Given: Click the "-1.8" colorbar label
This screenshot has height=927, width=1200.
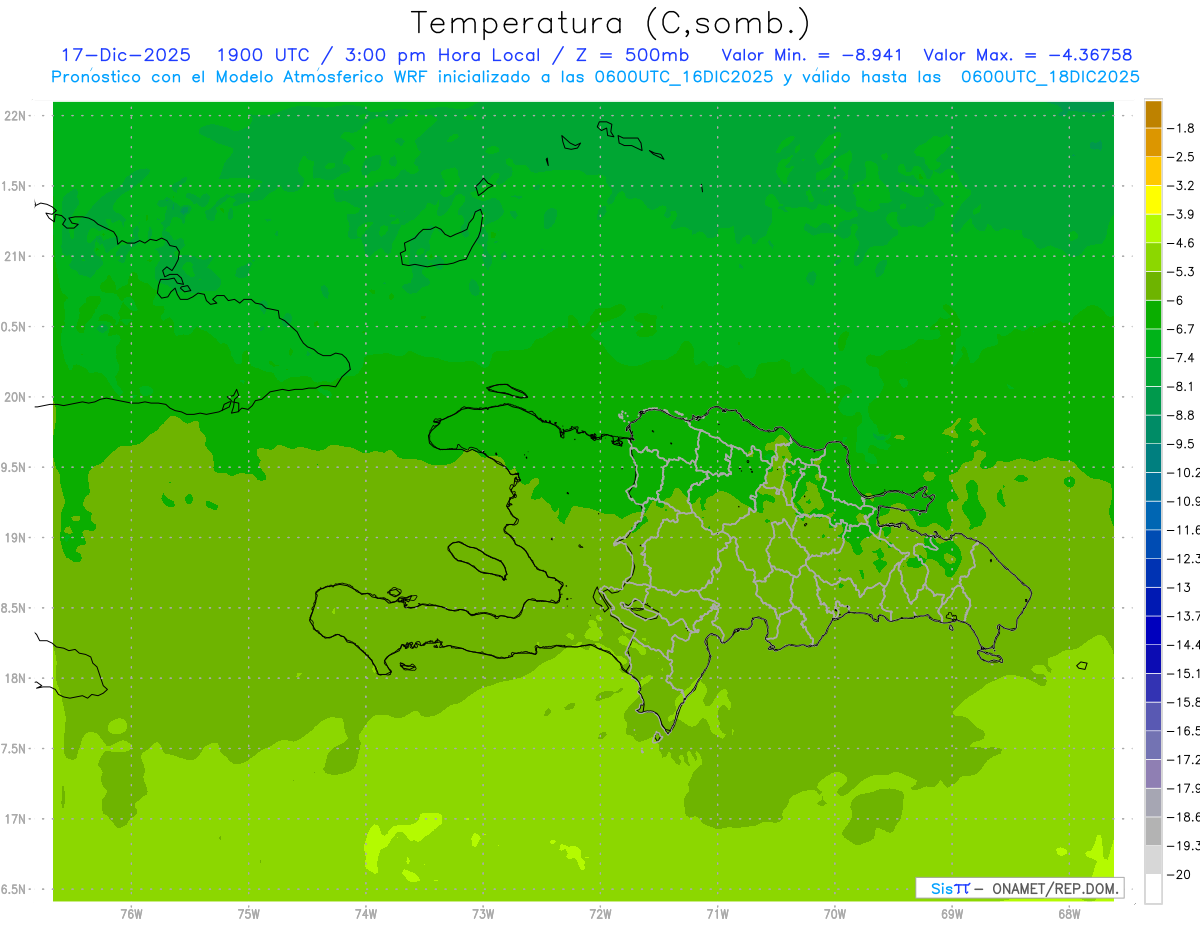Looking at the screenshot, I should 1183,128.
